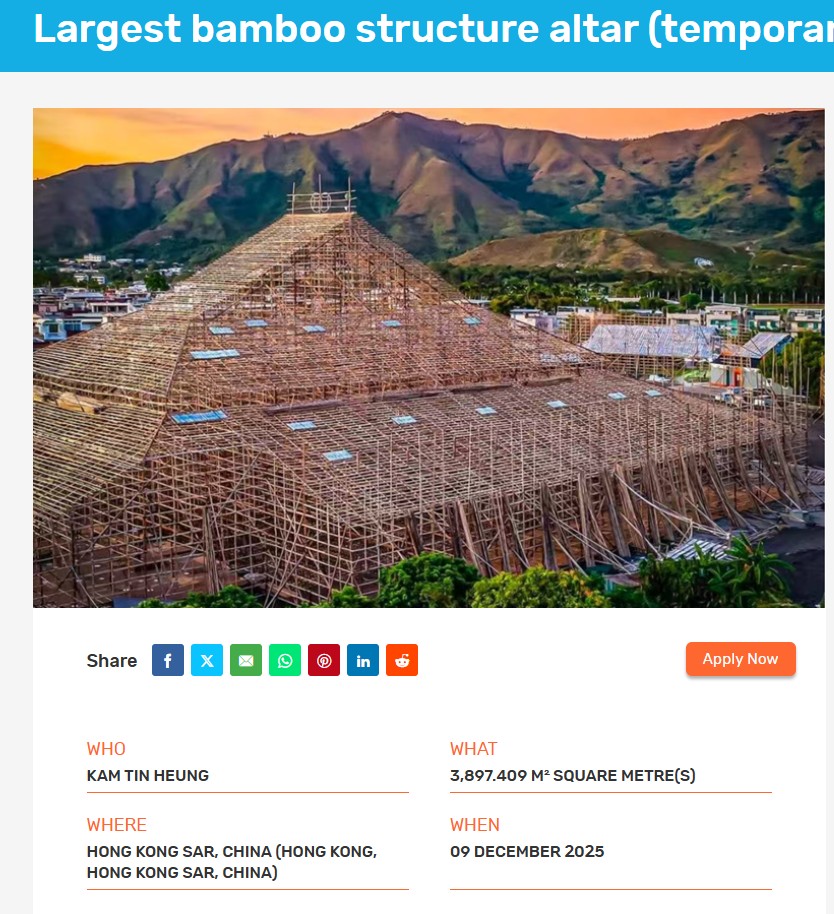
Task: Pin the record with the Pinterest icon
Action: click(324, 660)
